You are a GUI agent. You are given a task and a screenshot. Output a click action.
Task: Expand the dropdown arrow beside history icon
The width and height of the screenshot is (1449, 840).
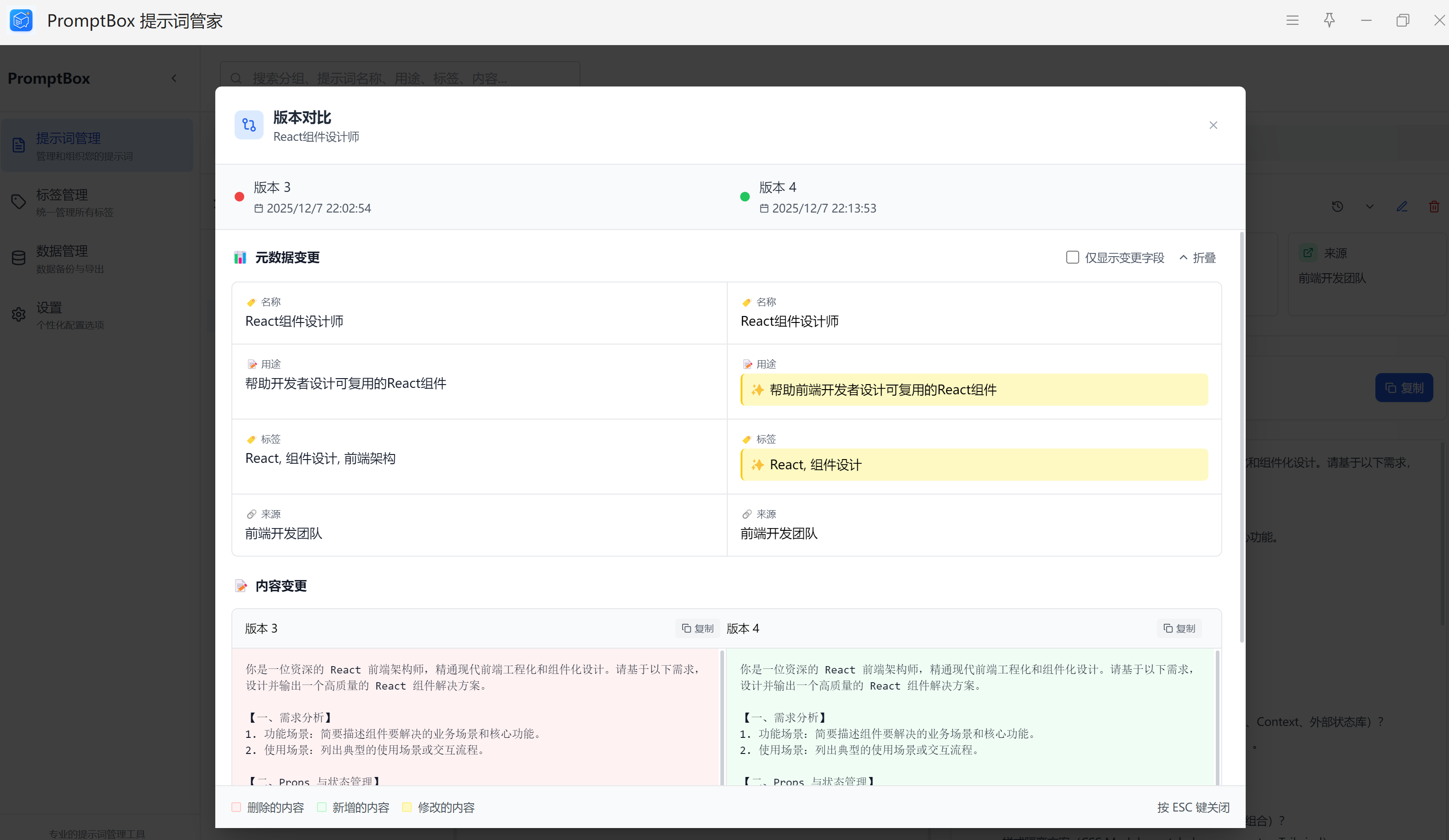click(1370, 207)
